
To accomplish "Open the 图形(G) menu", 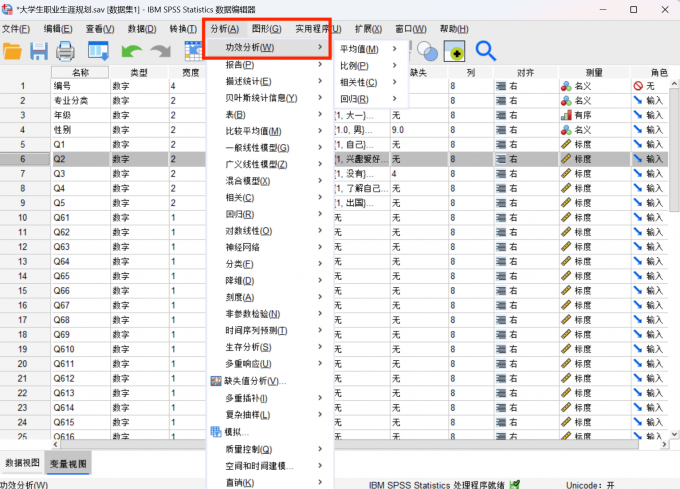I will click(x=267, y=29).
